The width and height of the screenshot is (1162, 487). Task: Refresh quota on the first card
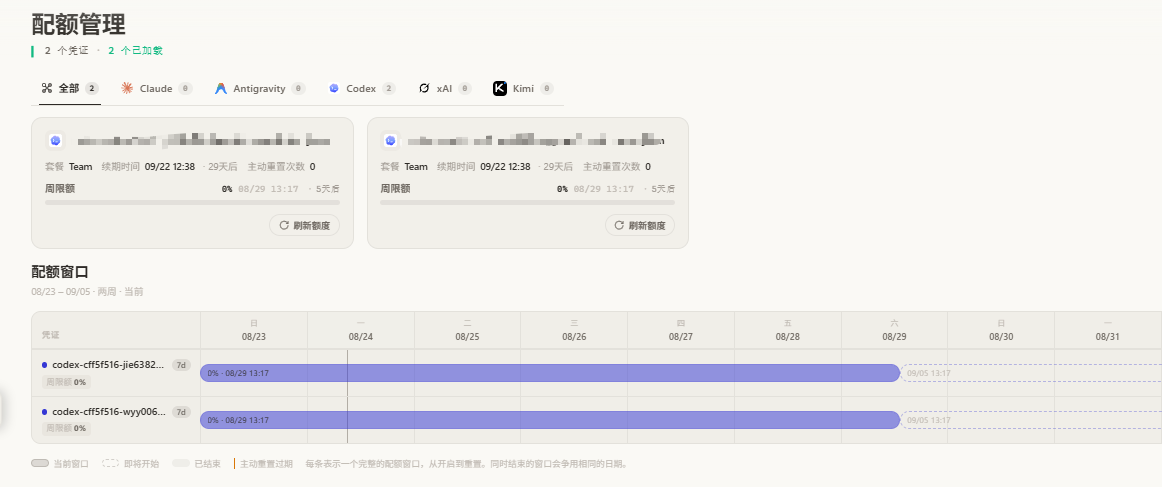tap(304, 225)
